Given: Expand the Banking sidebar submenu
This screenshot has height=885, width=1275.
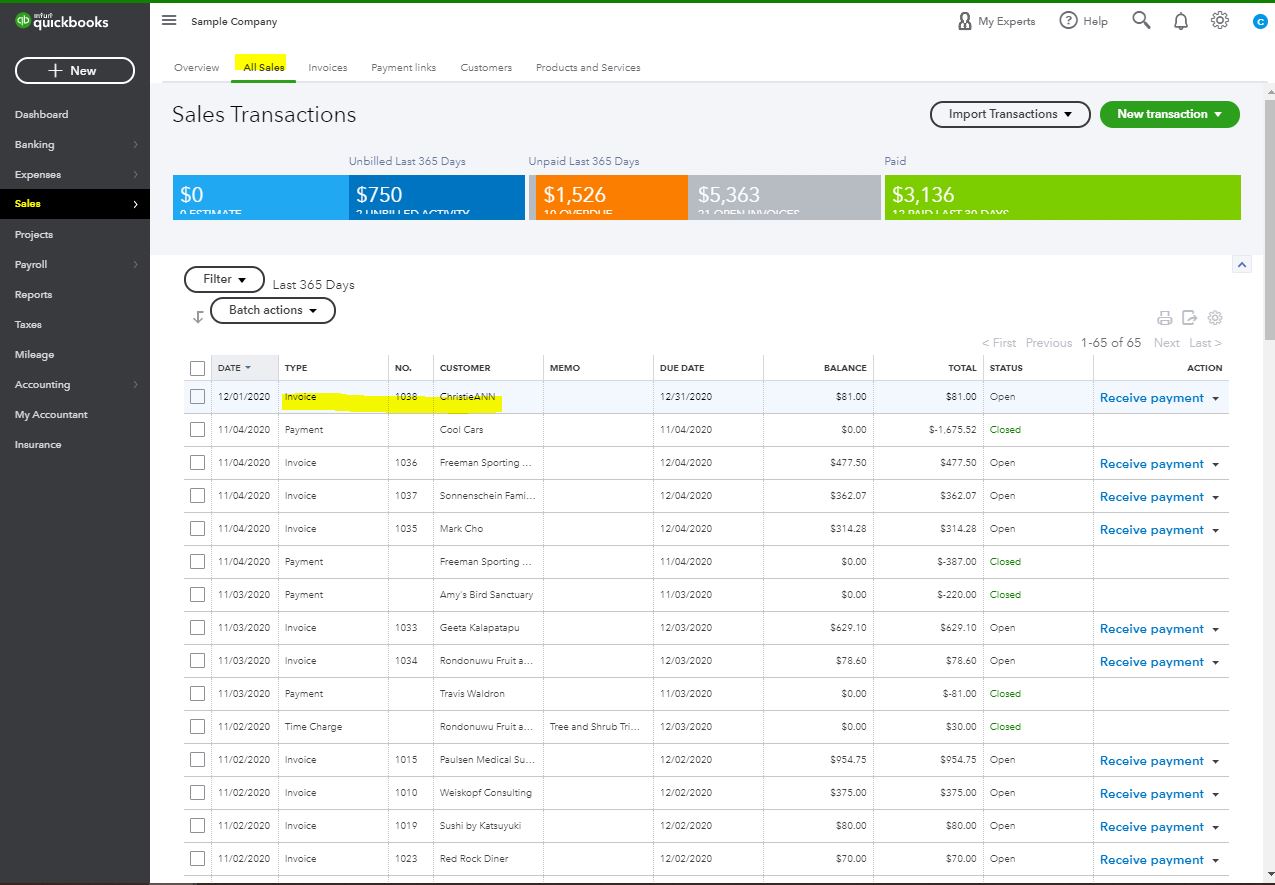Looking at the screenshot, I should click(x=136, y=145).
